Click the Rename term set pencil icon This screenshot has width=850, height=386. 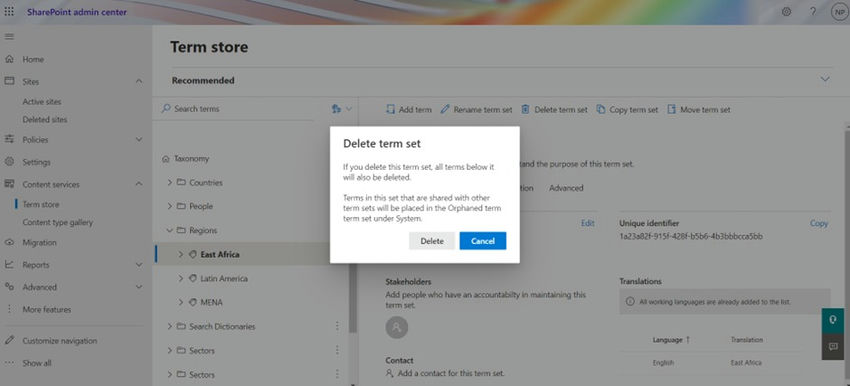pos(445,109)
